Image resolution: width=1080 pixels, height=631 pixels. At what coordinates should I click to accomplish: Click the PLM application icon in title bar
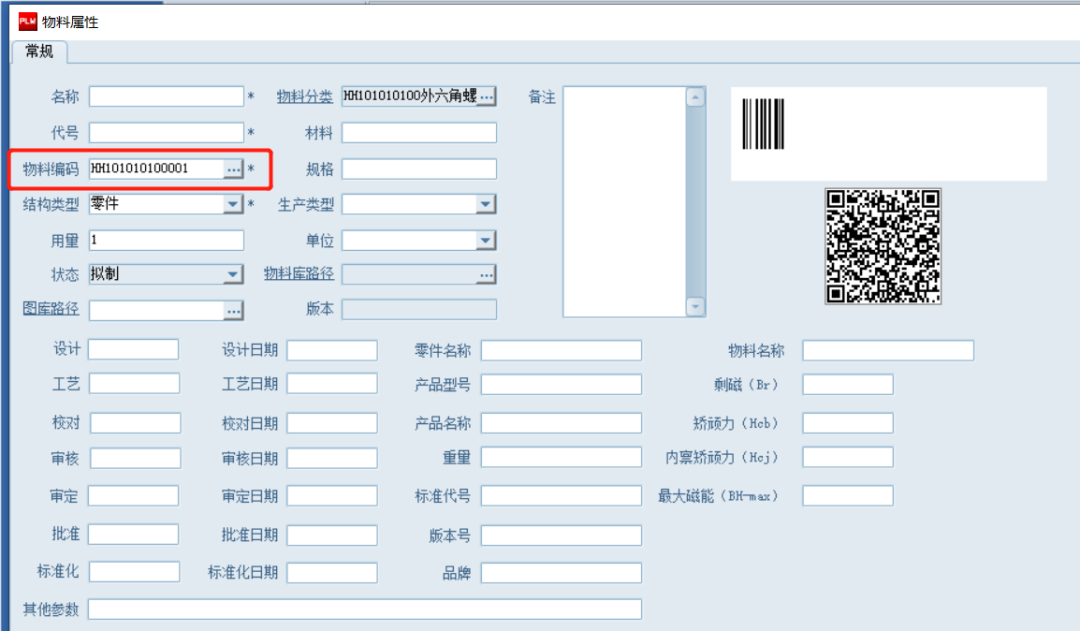pos(28,21)
